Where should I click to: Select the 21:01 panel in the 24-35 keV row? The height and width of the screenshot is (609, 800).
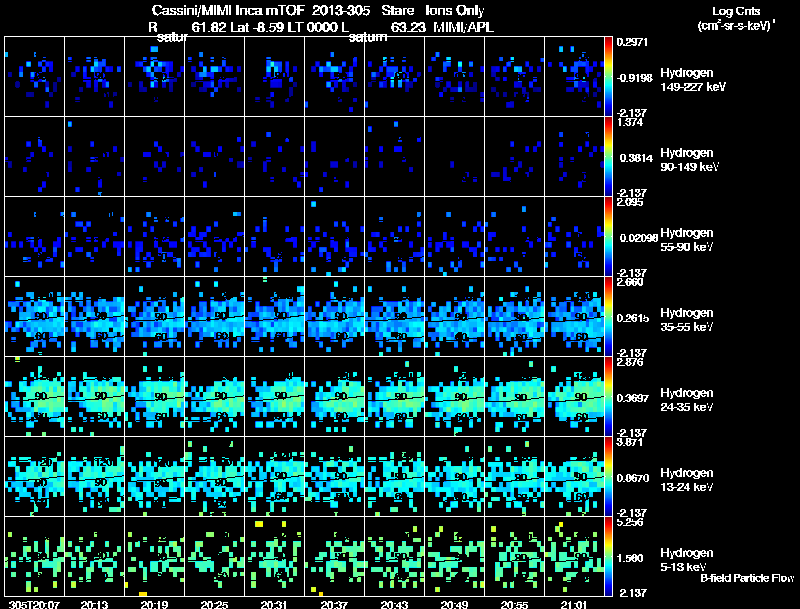coord(575,396)
